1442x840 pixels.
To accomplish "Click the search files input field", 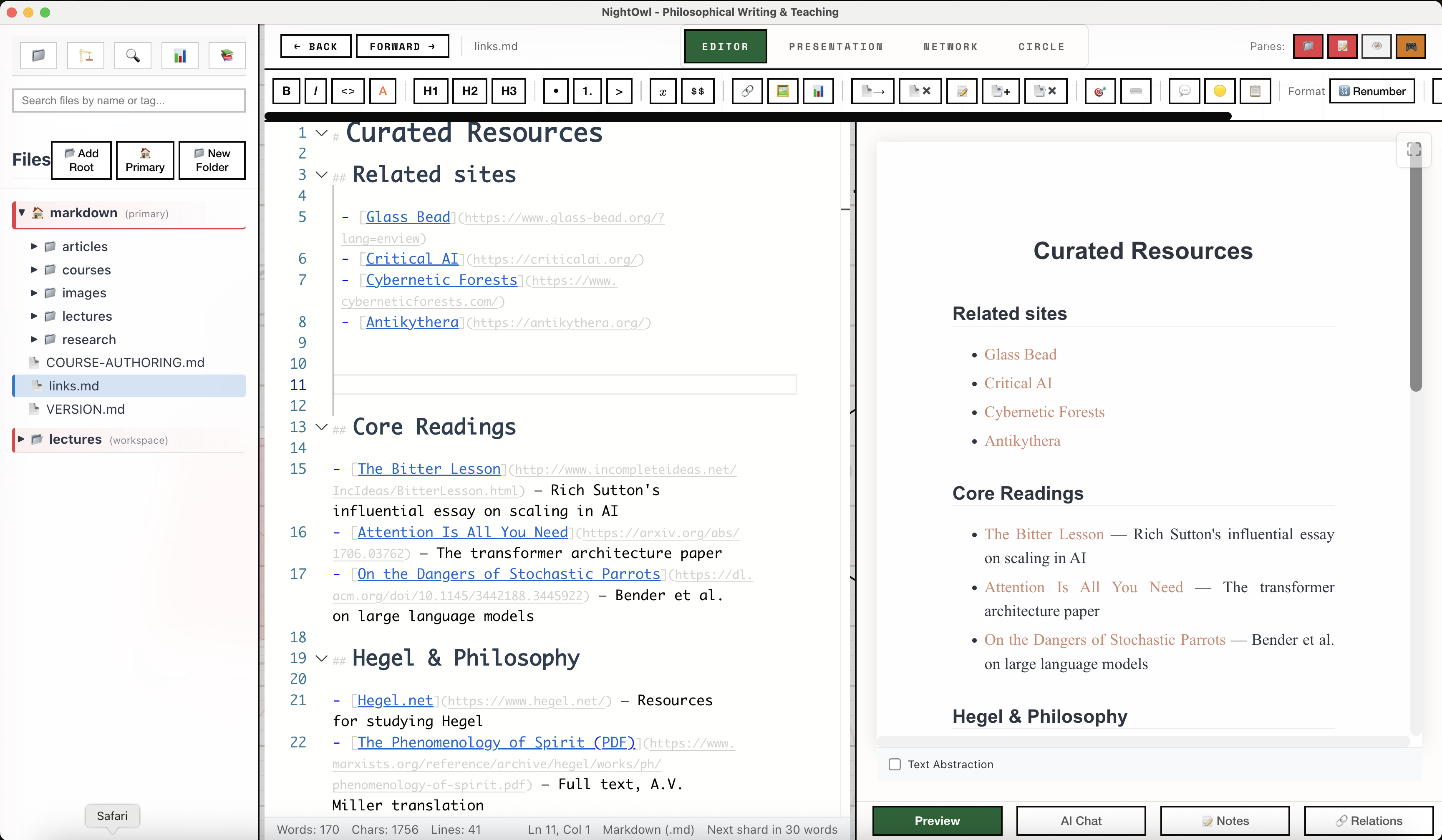I will pos(129,100).
